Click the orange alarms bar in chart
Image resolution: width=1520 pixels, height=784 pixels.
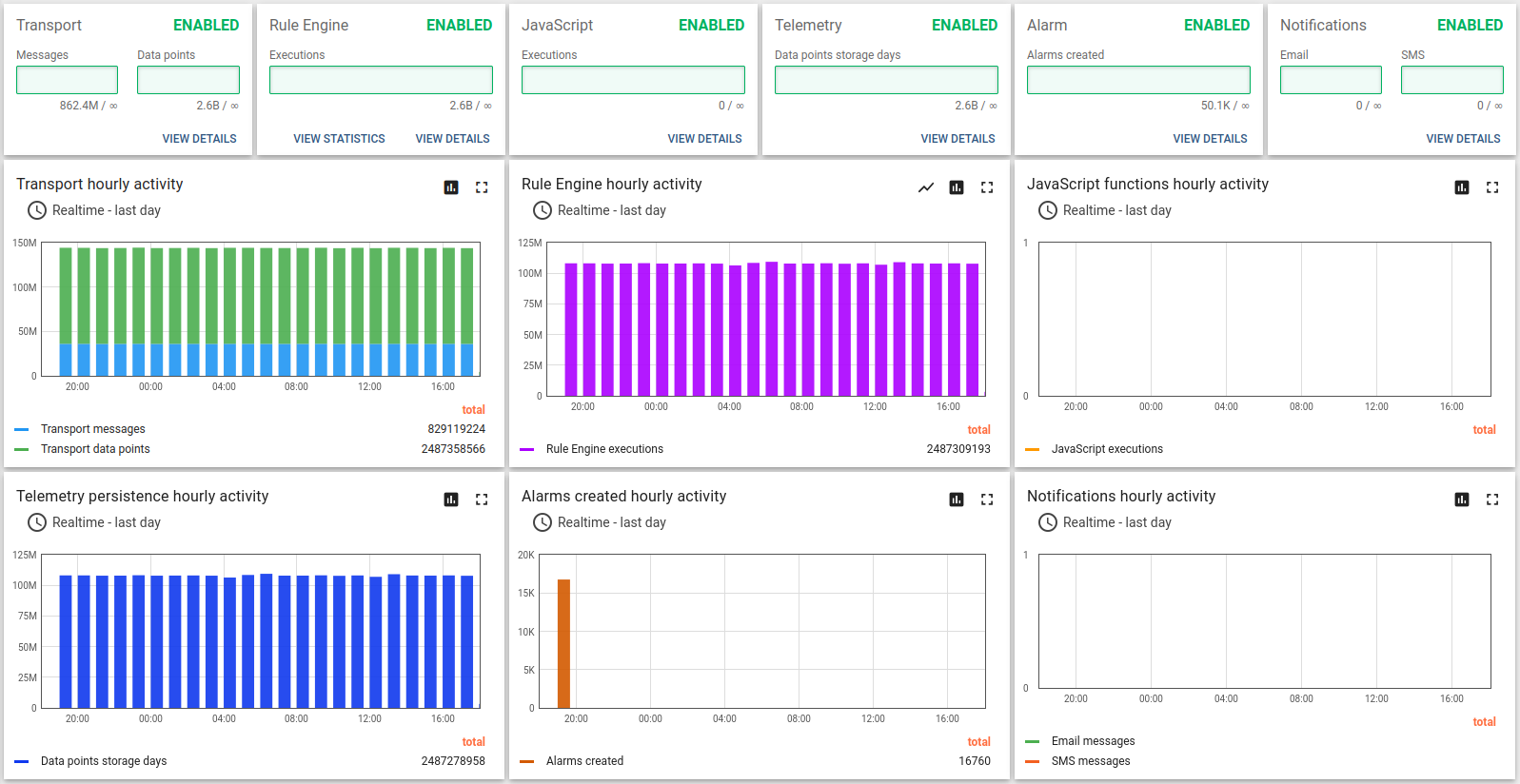(563, 643)
